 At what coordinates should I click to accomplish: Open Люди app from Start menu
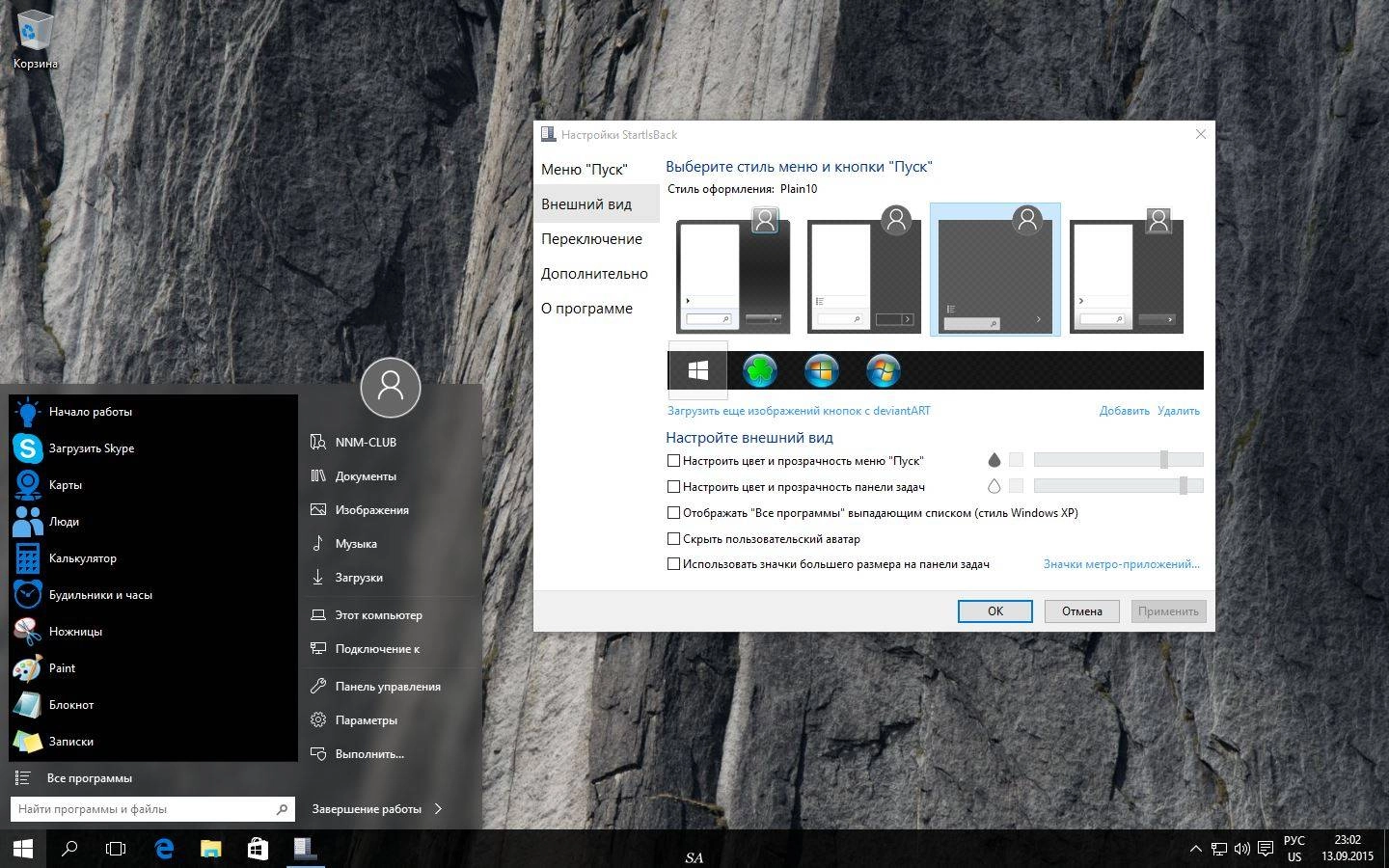[x=153, y=522]
